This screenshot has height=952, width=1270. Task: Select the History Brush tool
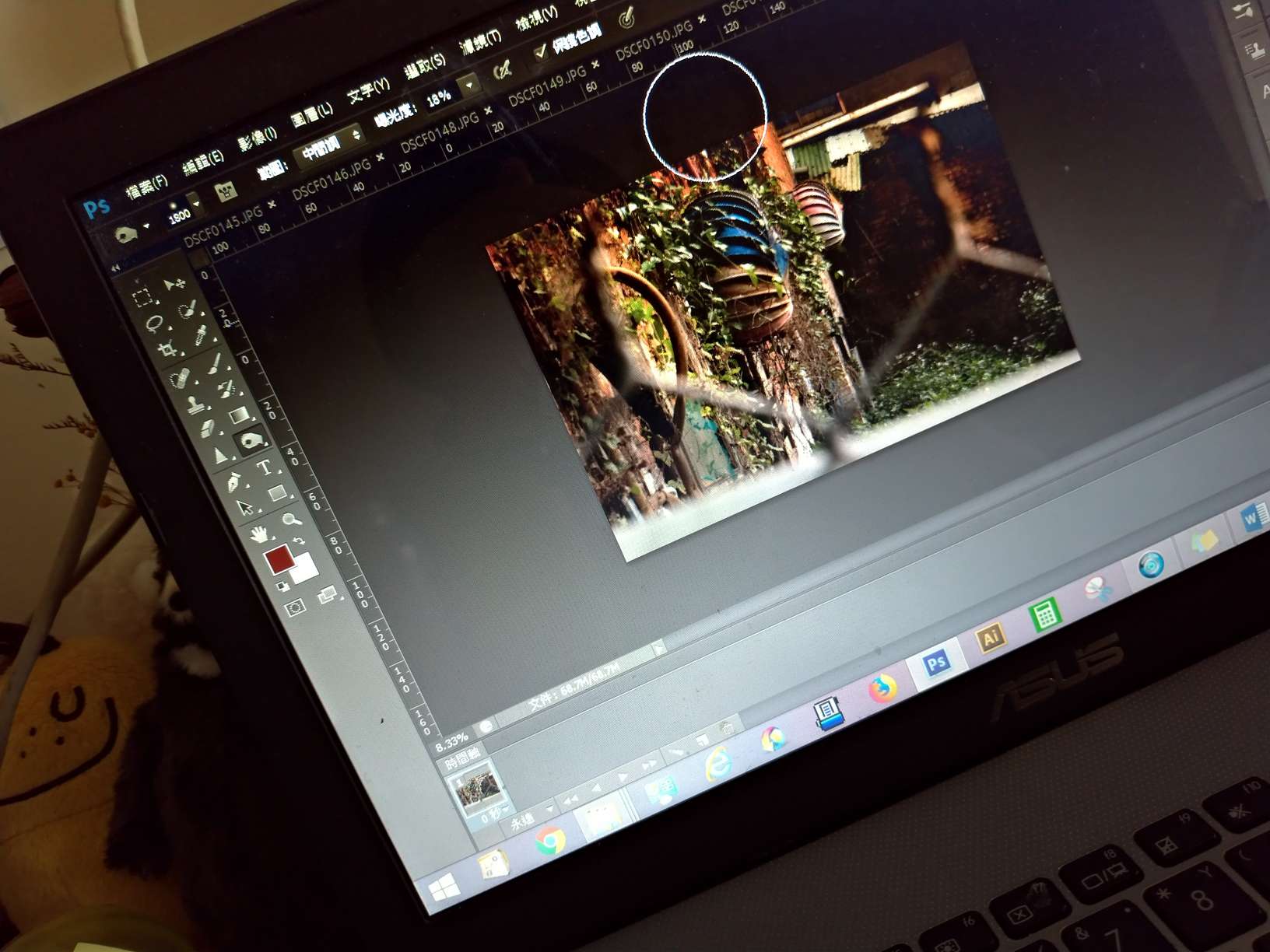click(x=227, y=389)
